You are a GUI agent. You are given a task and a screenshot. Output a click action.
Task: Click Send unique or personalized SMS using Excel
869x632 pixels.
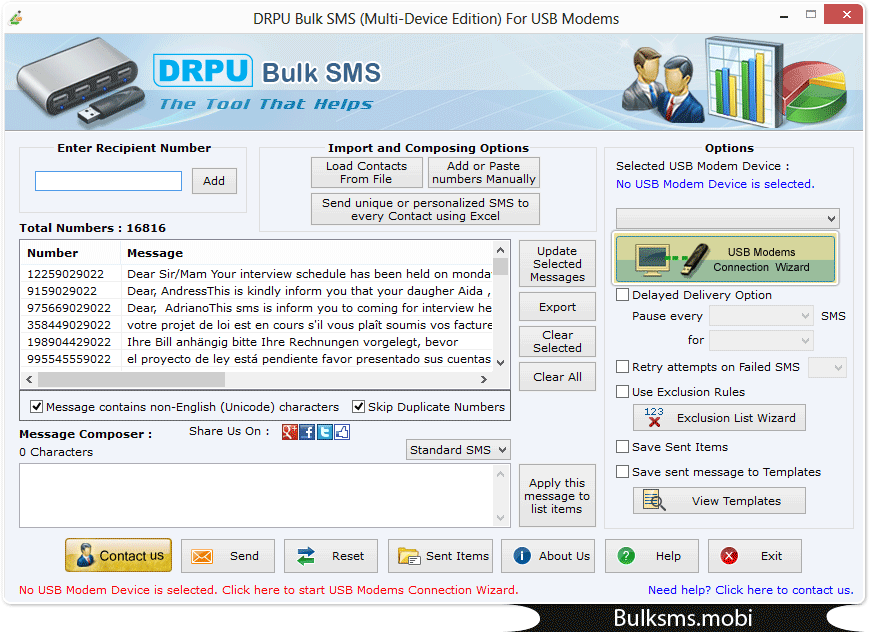pos(425,209)
